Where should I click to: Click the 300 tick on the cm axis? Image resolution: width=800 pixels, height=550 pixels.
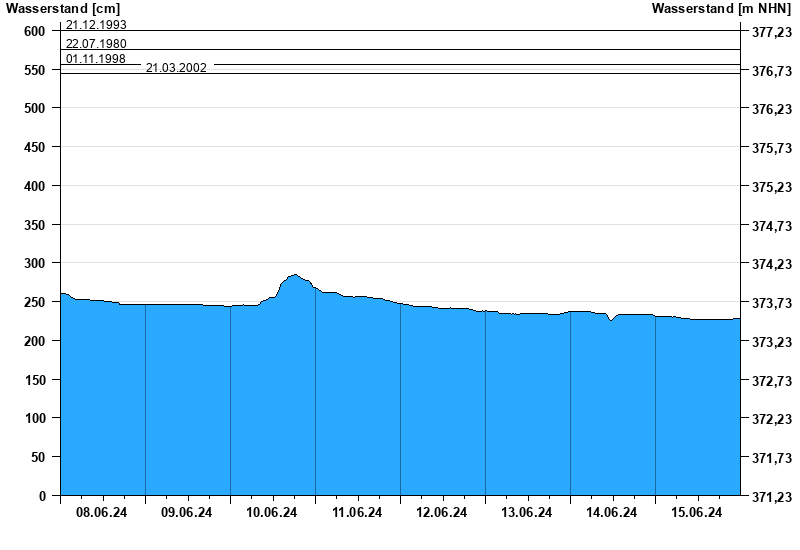coord(35,263)
